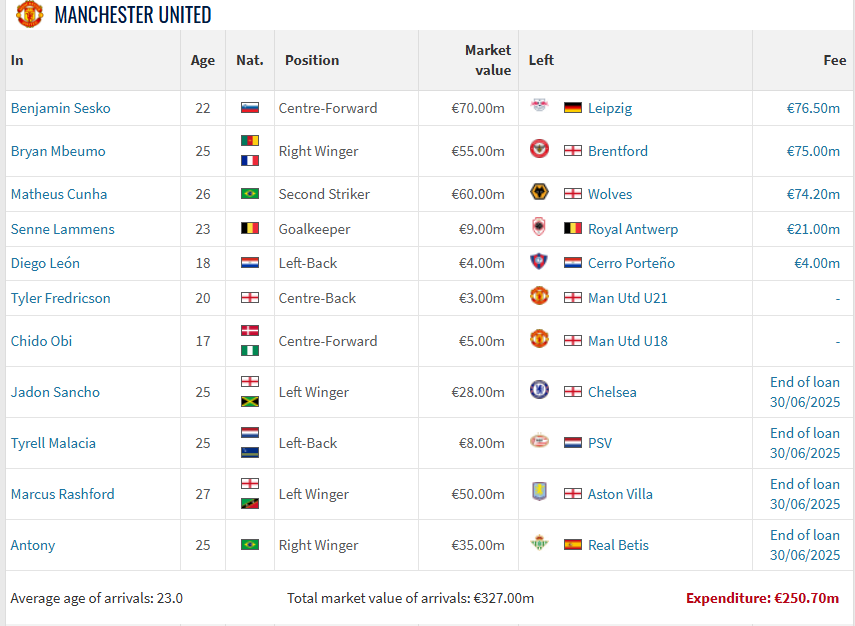Click the €76.50m transfer fee for Sesko
Screen dimensions: 855x626
(x=813, y=108)
